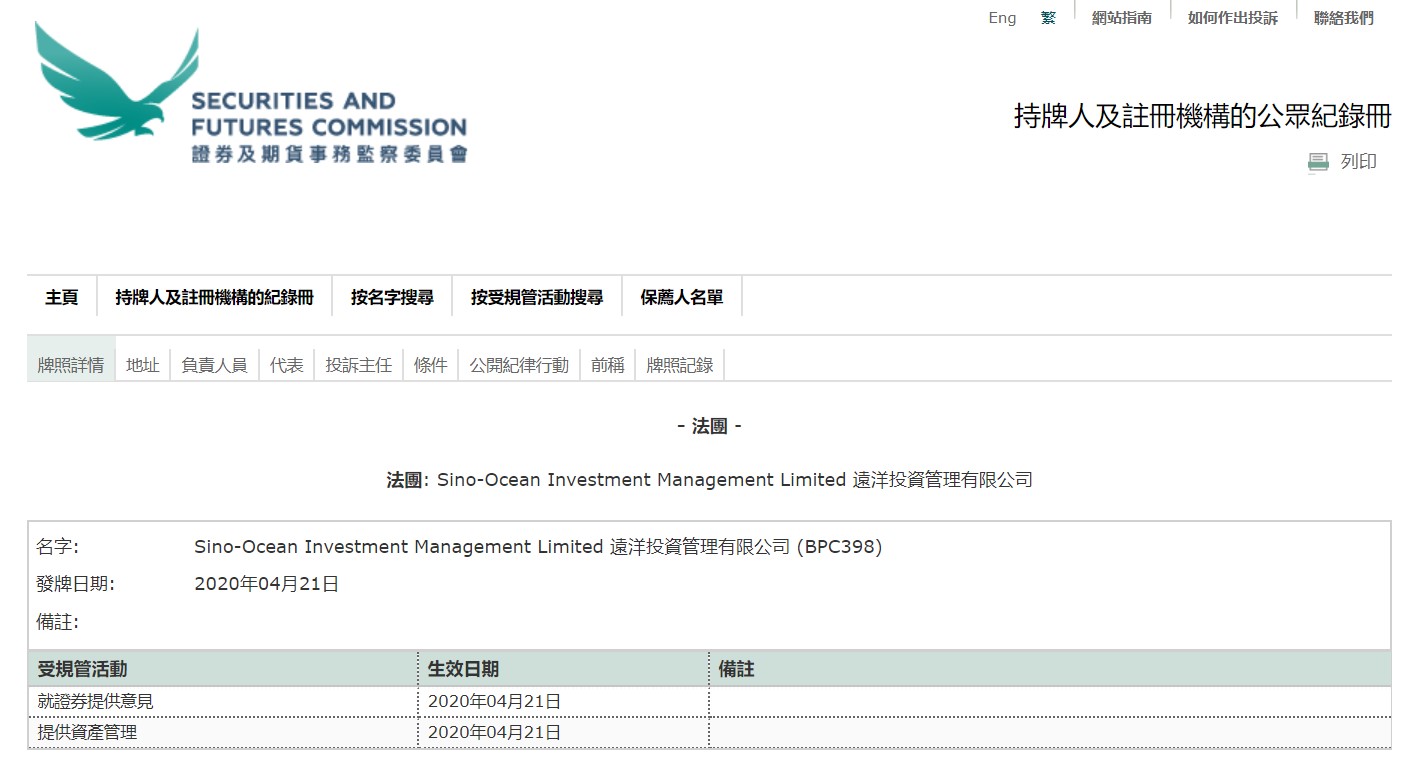Click the '- 法團 -' section heading
The height and width of the screenshot is (776, 1427).
(x=709, y=426)
